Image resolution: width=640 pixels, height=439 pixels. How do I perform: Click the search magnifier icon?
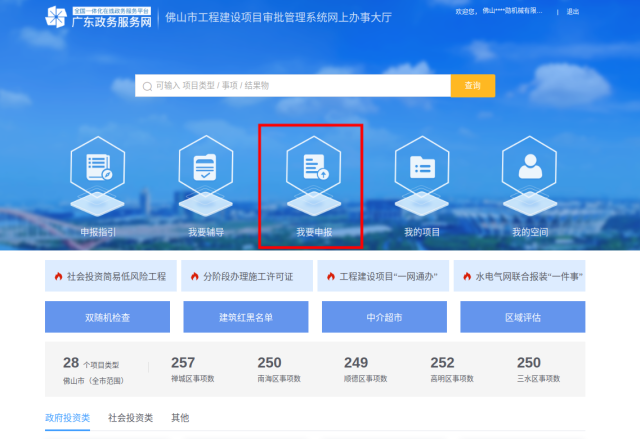click(x=147, y=86)
